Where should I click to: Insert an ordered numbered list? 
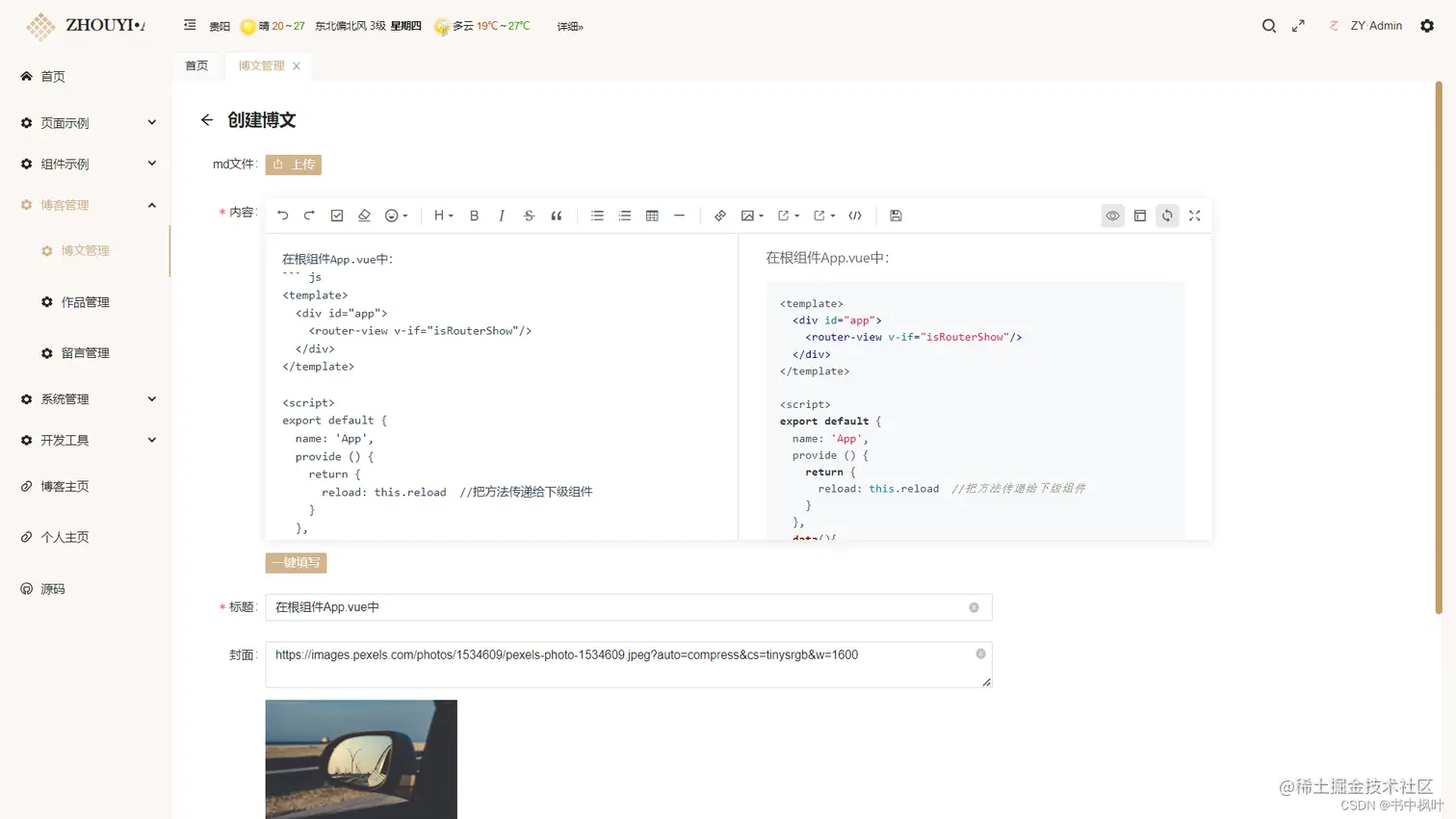(625, 216)
